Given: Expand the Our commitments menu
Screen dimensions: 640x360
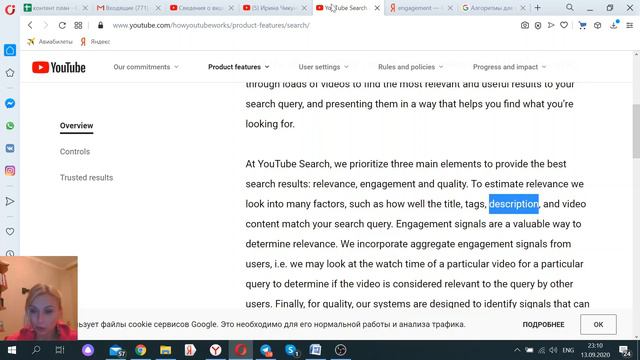Looking at the screenshot, I should pos(146,67).
